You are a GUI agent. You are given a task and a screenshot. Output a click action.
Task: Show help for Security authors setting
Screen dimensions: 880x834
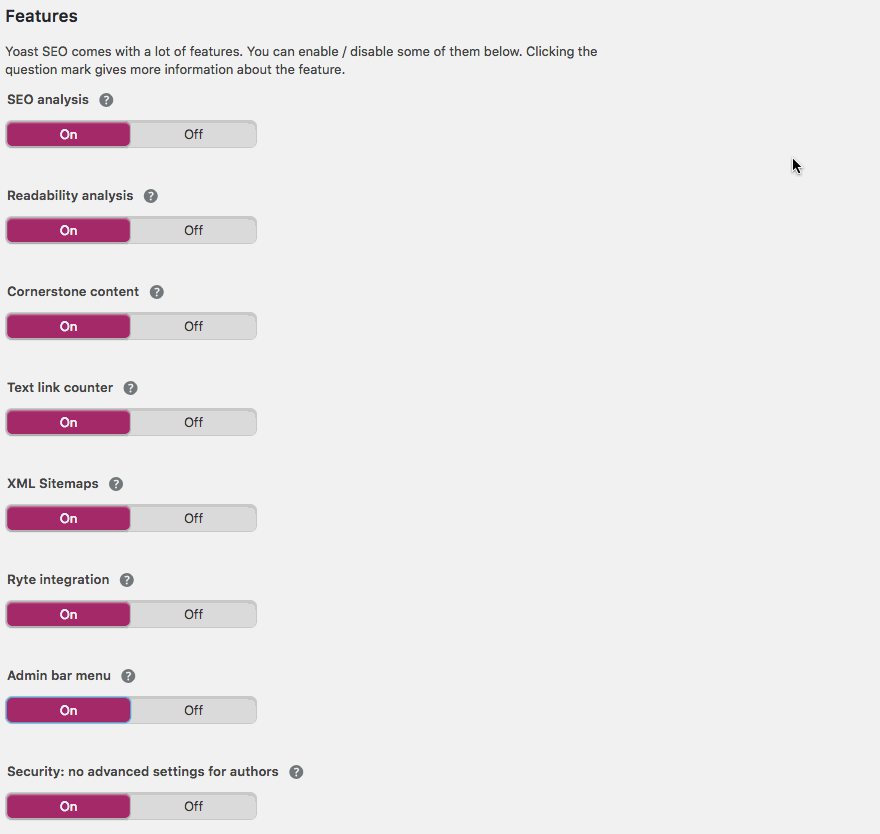click(x=296, y=772)
